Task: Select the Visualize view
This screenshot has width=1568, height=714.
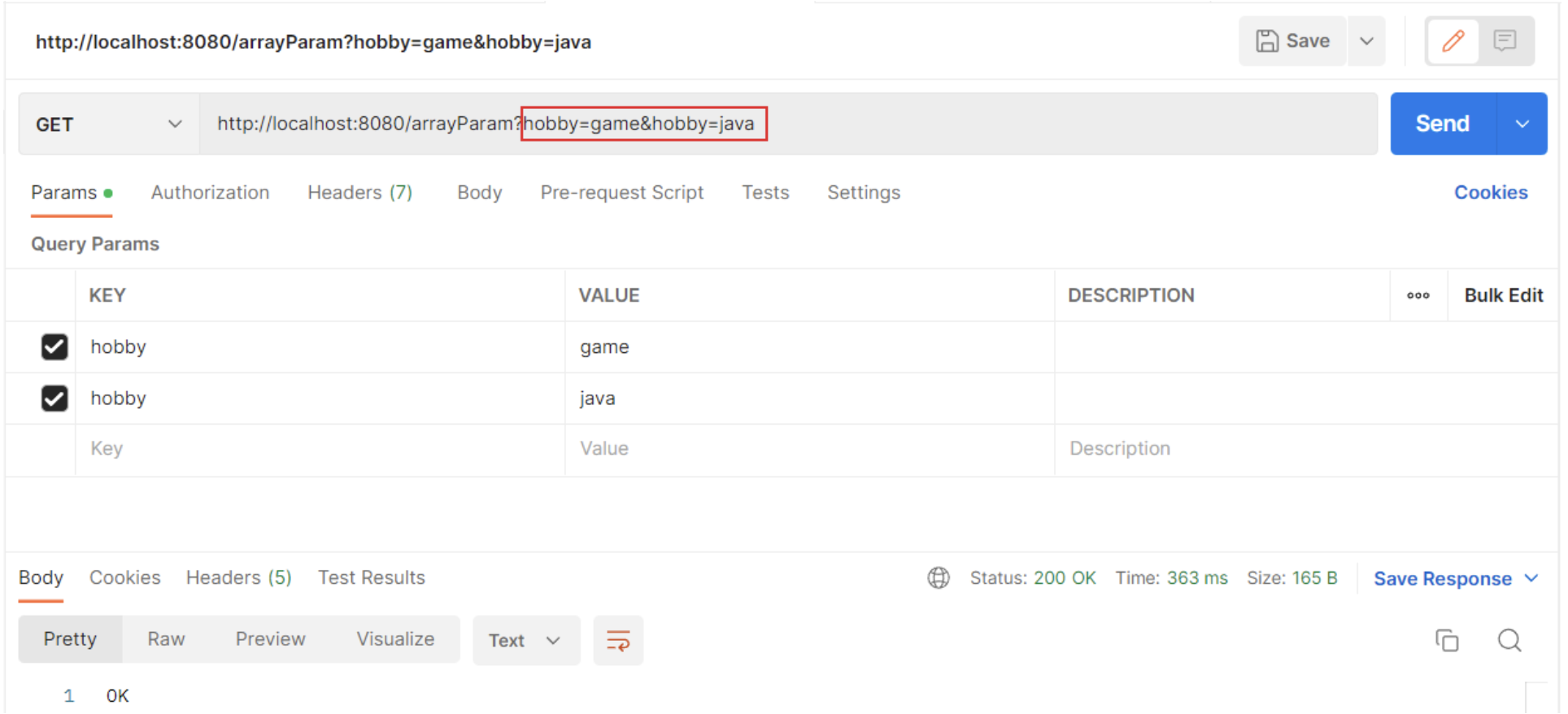Action: pos(395,639)
